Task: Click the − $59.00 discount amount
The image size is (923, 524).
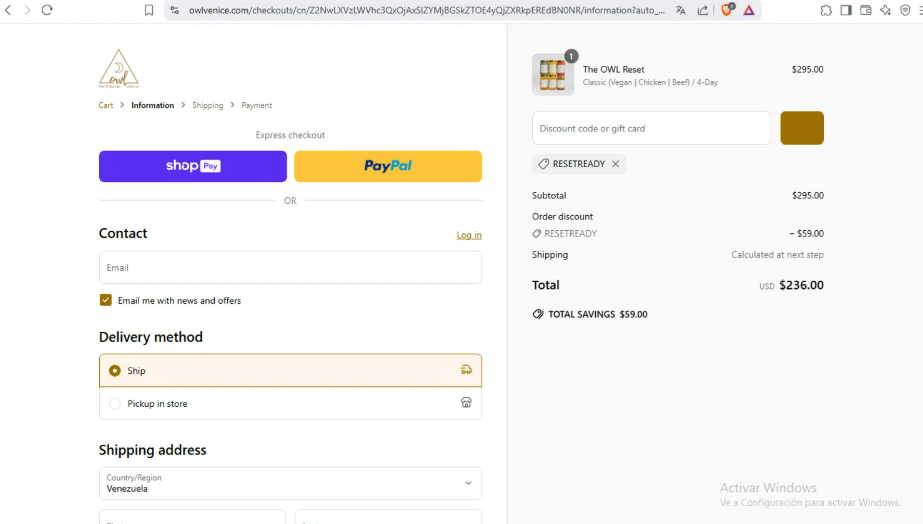Action: pos(806,233)
